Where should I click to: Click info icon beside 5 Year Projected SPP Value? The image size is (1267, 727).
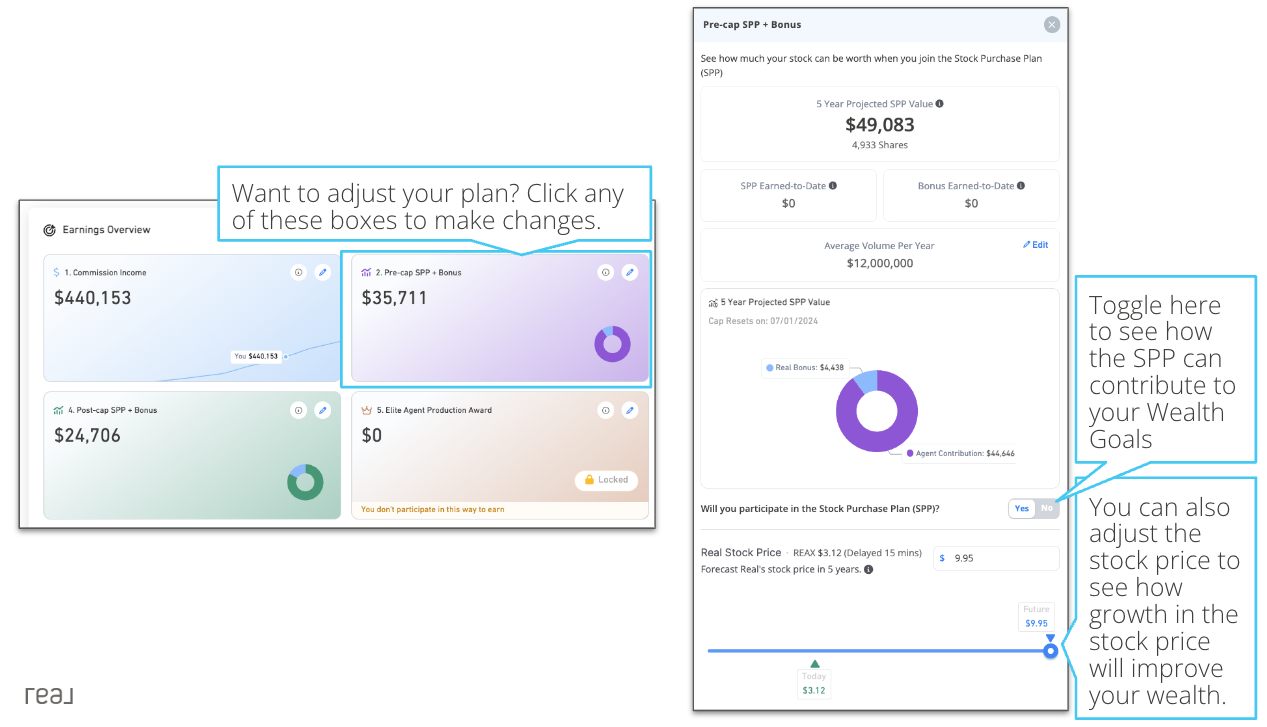(x=939, y=104)
